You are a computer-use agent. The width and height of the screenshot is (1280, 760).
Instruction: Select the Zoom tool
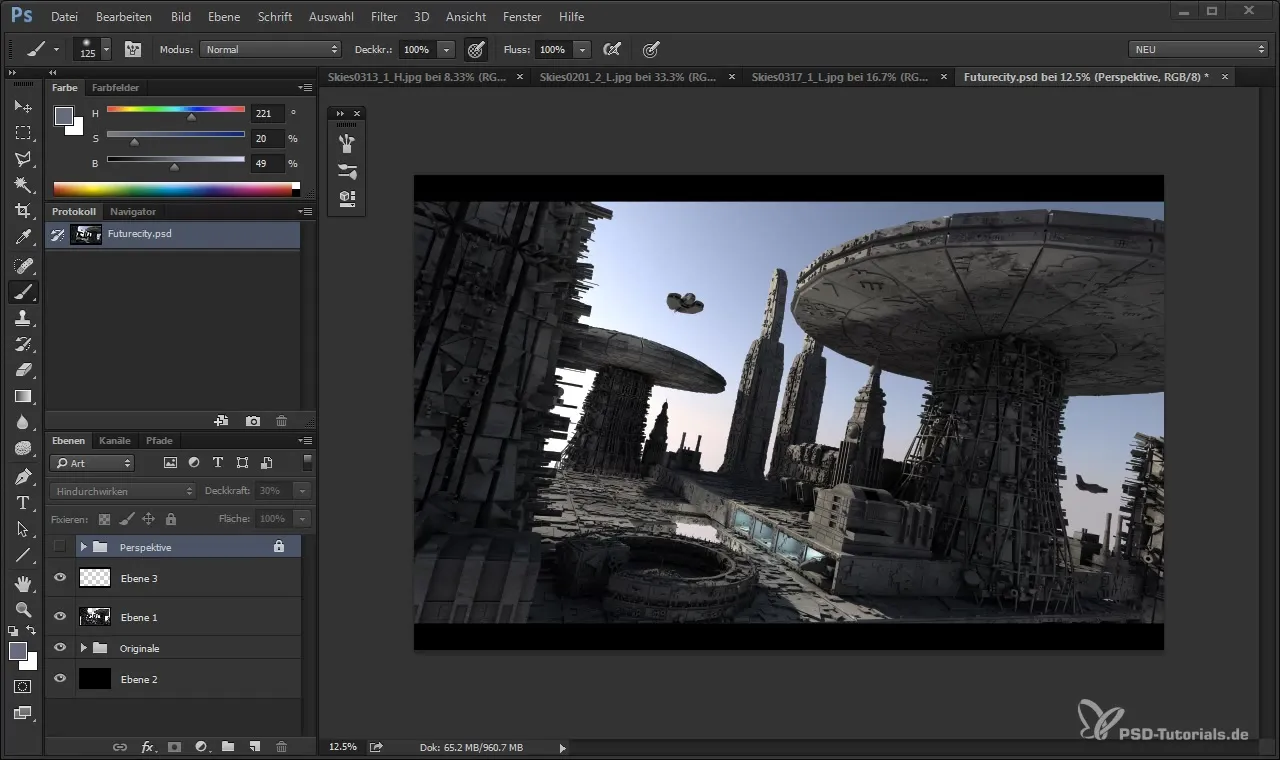[x=23, y=609]
